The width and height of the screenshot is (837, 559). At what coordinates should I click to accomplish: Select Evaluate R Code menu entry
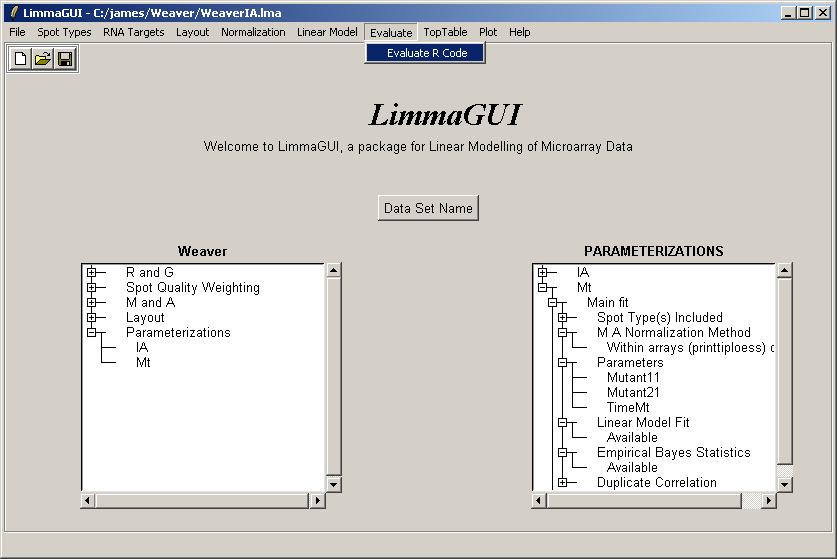pos(426,53)
